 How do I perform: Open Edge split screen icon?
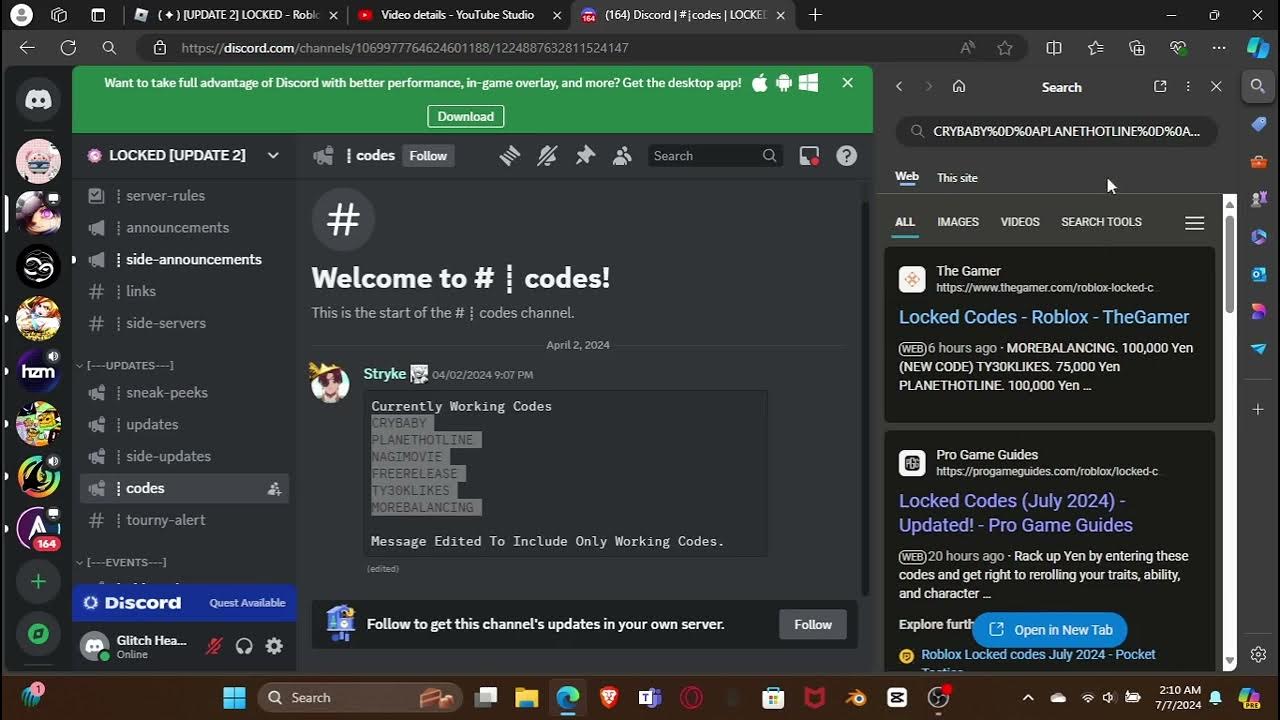click(1054, 48)
